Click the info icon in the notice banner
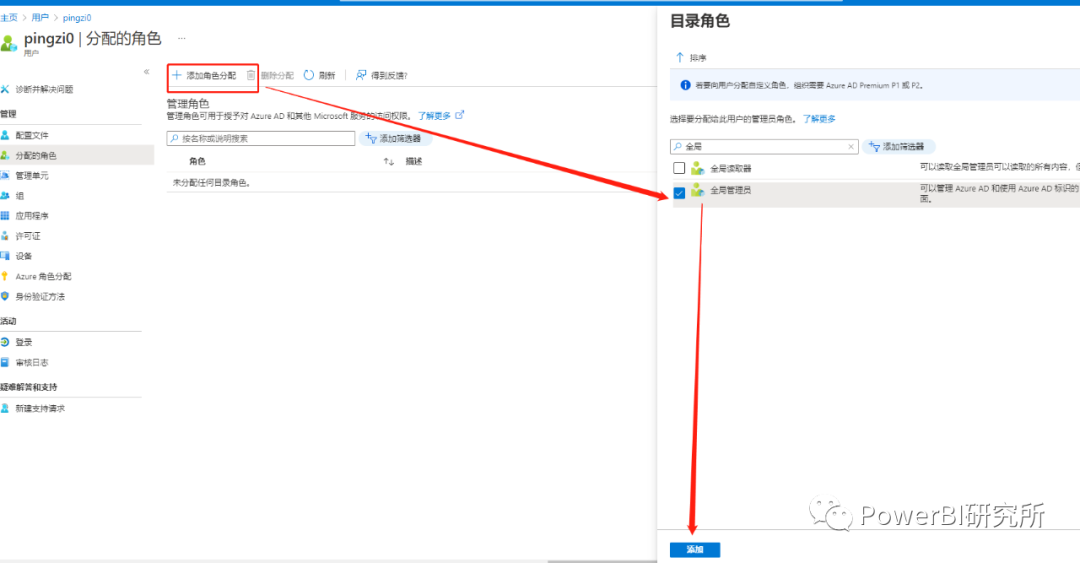The height and width of the screenshot is (563, 1080). (685, 85)
